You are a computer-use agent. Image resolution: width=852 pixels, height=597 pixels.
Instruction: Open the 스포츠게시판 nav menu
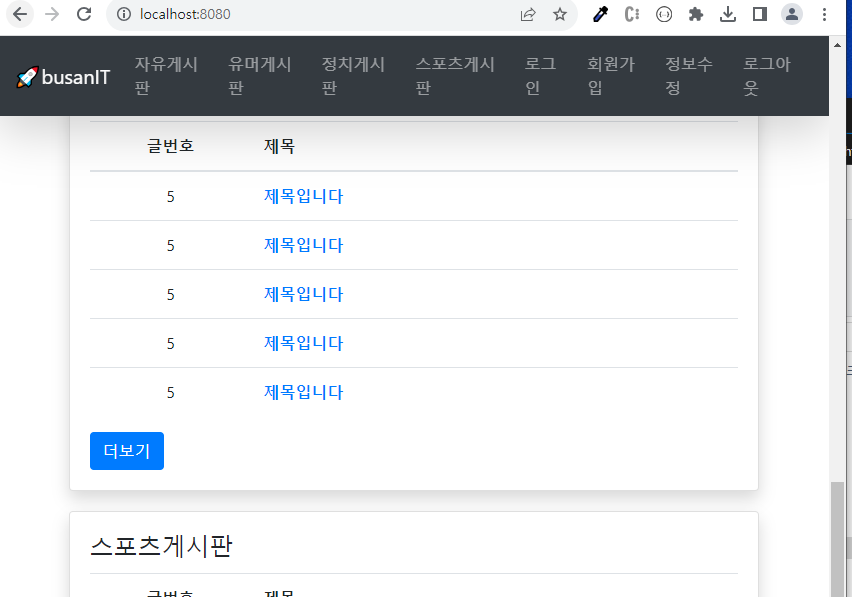pyautogui.click(x=455, y=76)
